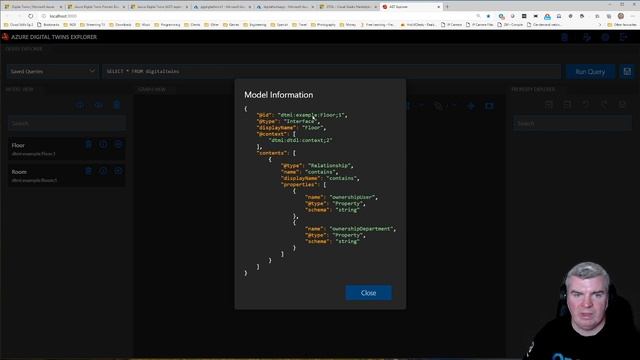Image resolution: width=640 pixels, height=360 pixels.
Task: Click the trash icon in the app header
Action: (x=564, y=37)
